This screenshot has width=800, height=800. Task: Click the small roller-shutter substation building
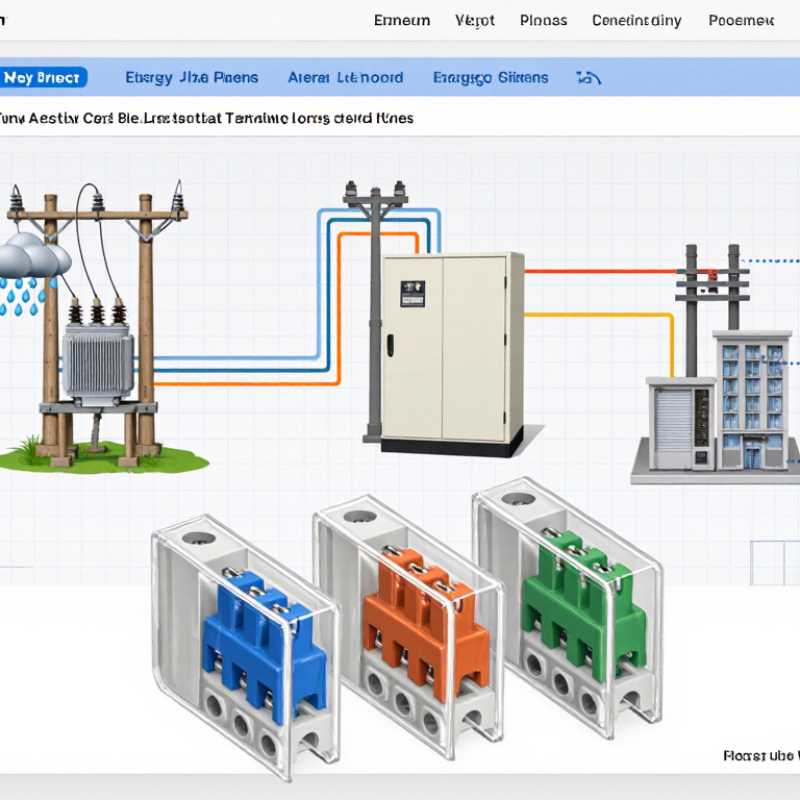click(x=680, y=423)
